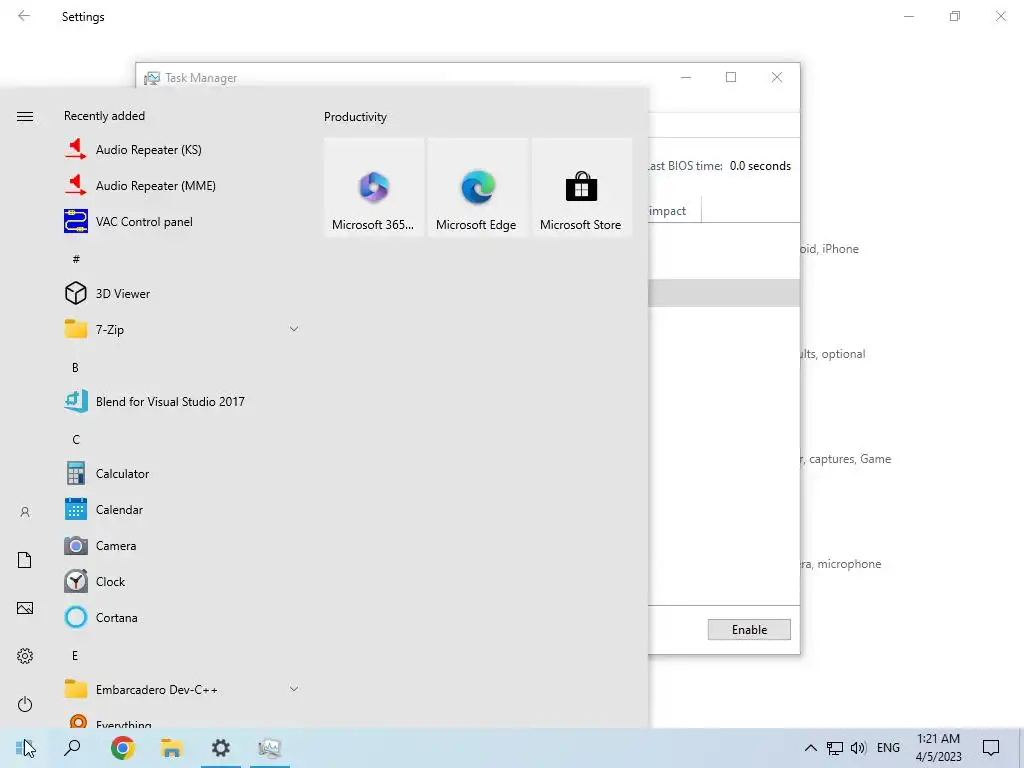Open Pictures from Start sidebar
This screenshot has height=768, width=1024.
(25, 608)
